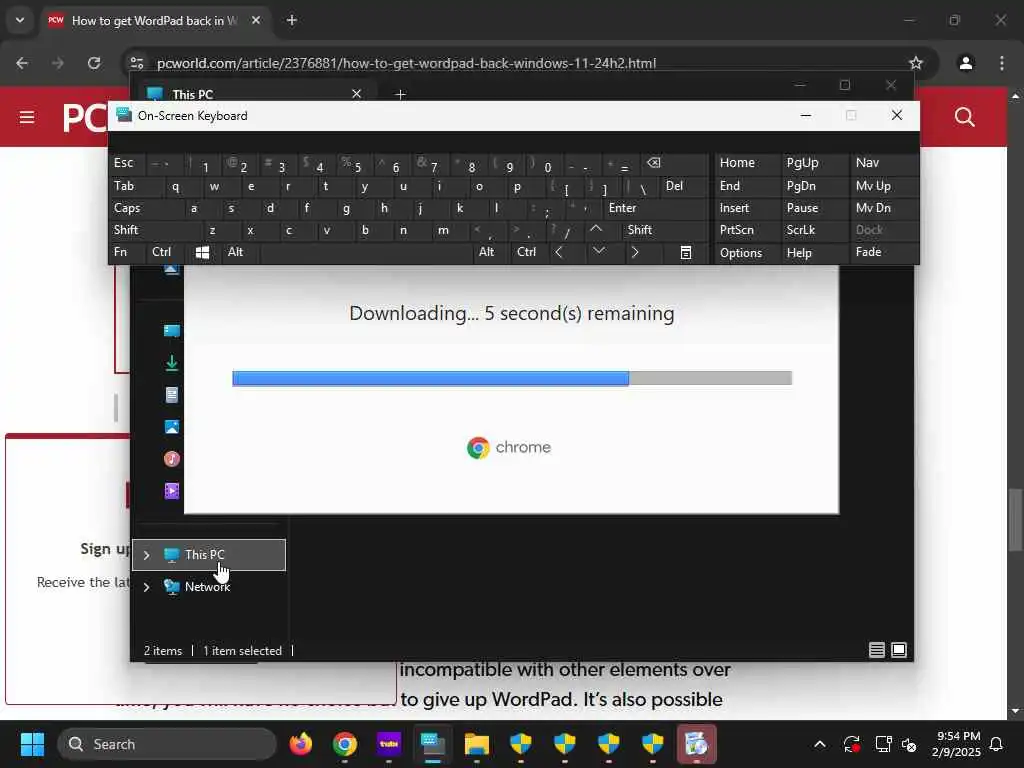Open File Explorer from the taskbar

(477, 744)
